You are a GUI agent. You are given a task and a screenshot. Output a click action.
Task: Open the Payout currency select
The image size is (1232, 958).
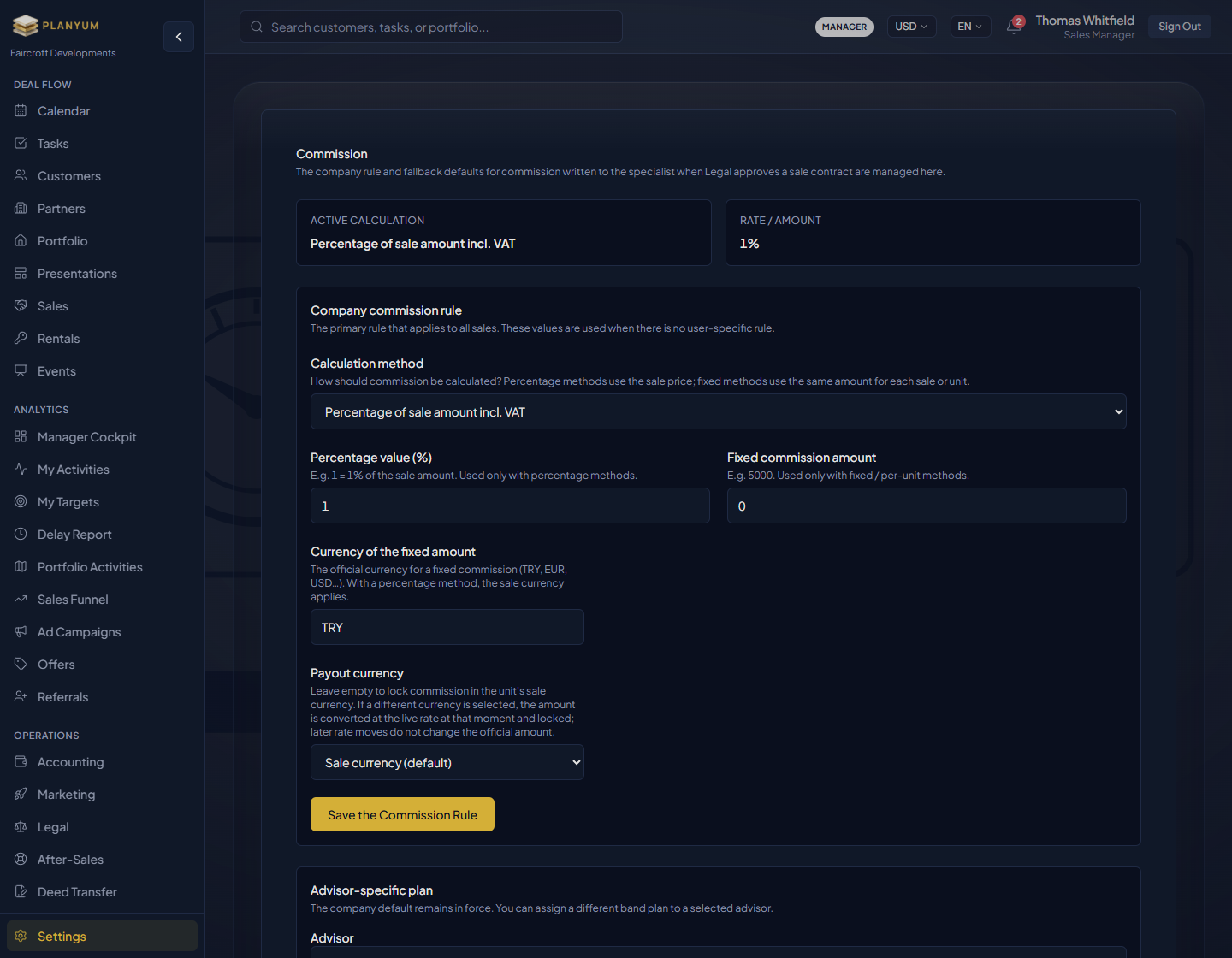click(447, 763)
